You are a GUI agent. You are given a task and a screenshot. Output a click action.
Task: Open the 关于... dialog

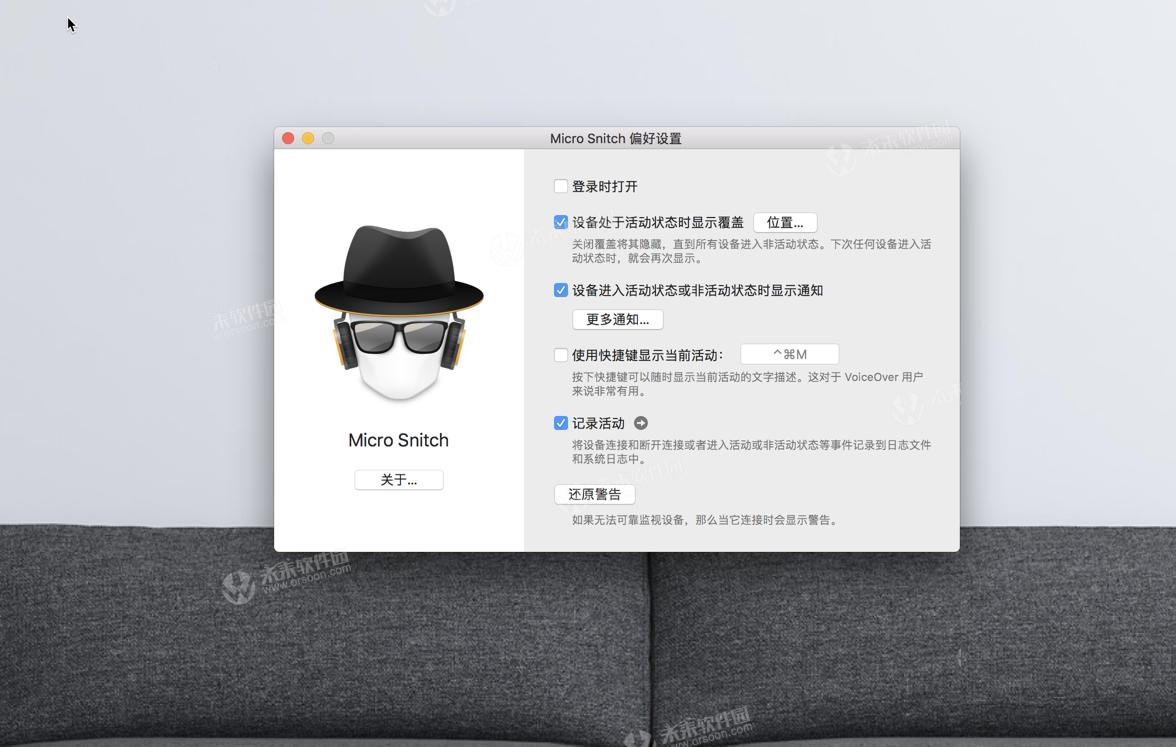coord(398,479)
